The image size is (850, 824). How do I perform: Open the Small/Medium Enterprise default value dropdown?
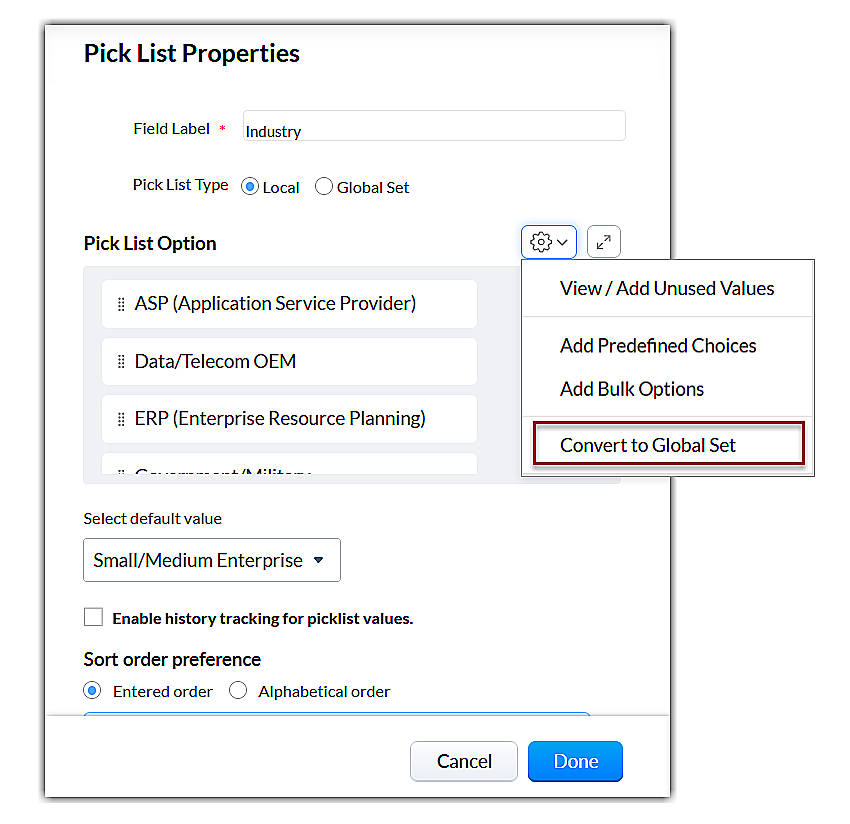(211, 560)
